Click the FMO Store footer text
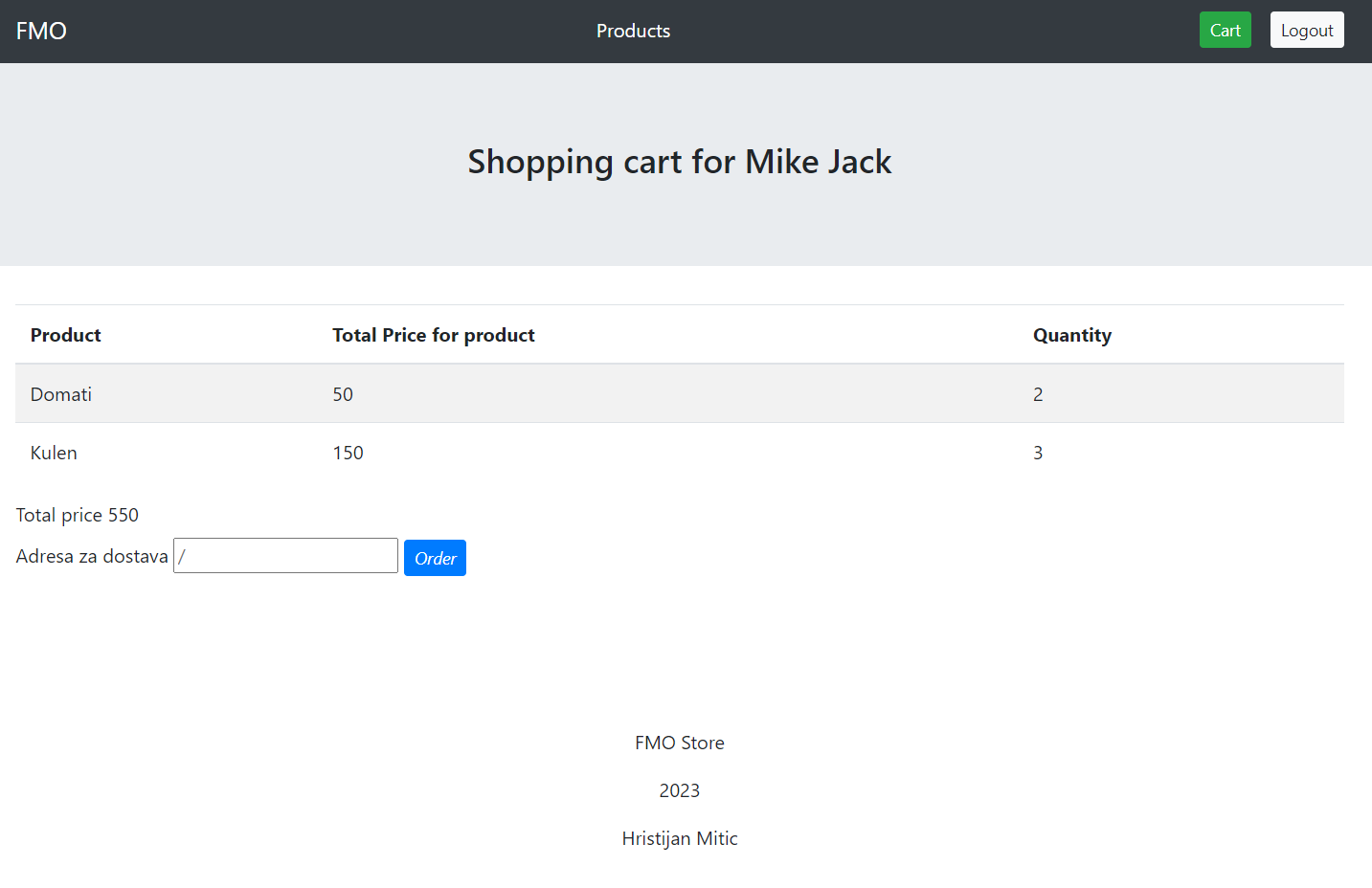 click(679, 743)
